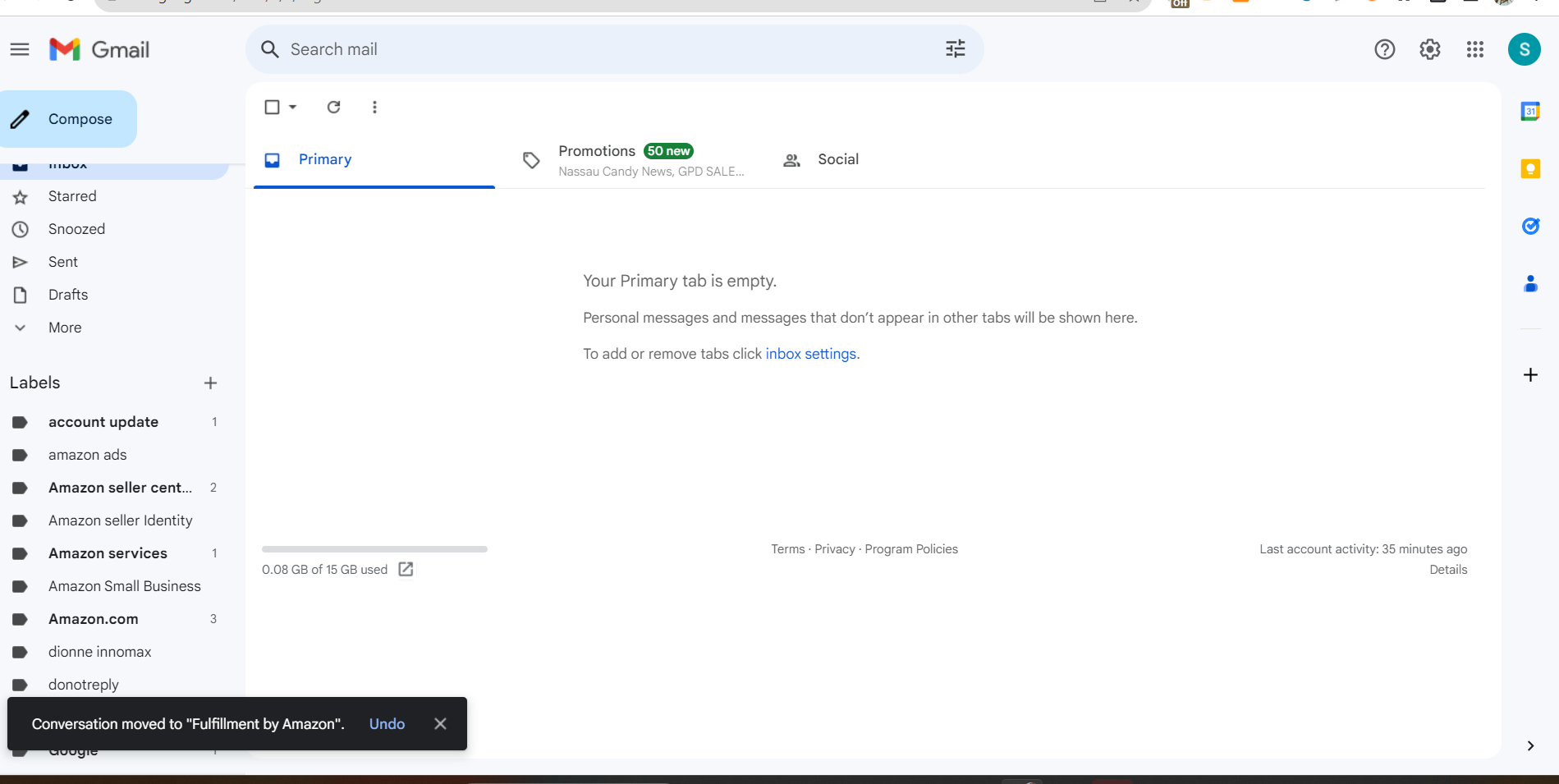
Task: Open Google Tasks side panel
Action: point(1530,227)
